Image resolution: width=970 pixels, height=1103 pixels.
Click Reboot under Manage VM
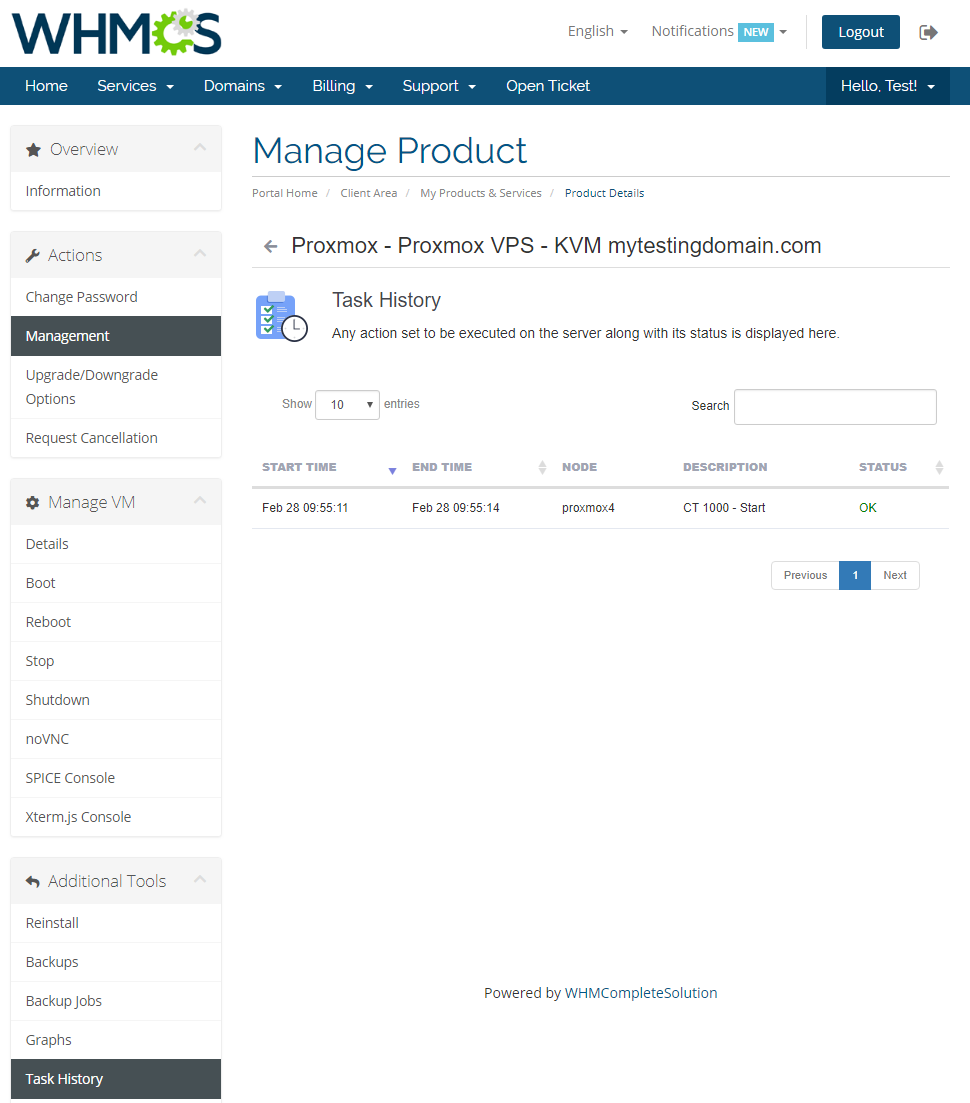pyautogui.click(x=116, y=623)
